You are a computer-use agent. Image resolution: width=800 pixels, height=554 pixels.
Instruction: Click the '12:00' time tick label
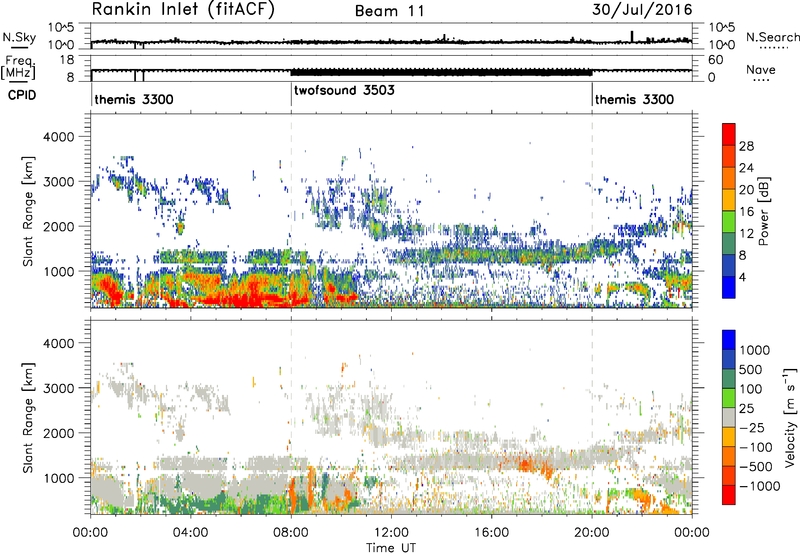click(x=391, y=532)
